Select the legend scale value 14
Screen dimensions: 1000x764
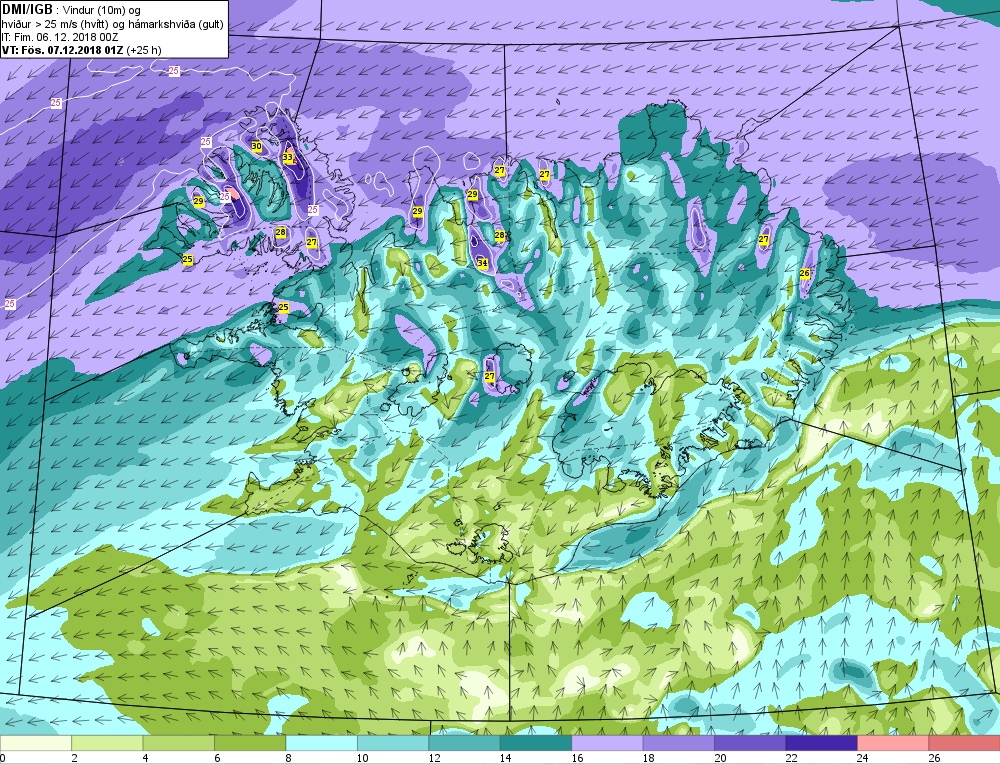[505, 758]
